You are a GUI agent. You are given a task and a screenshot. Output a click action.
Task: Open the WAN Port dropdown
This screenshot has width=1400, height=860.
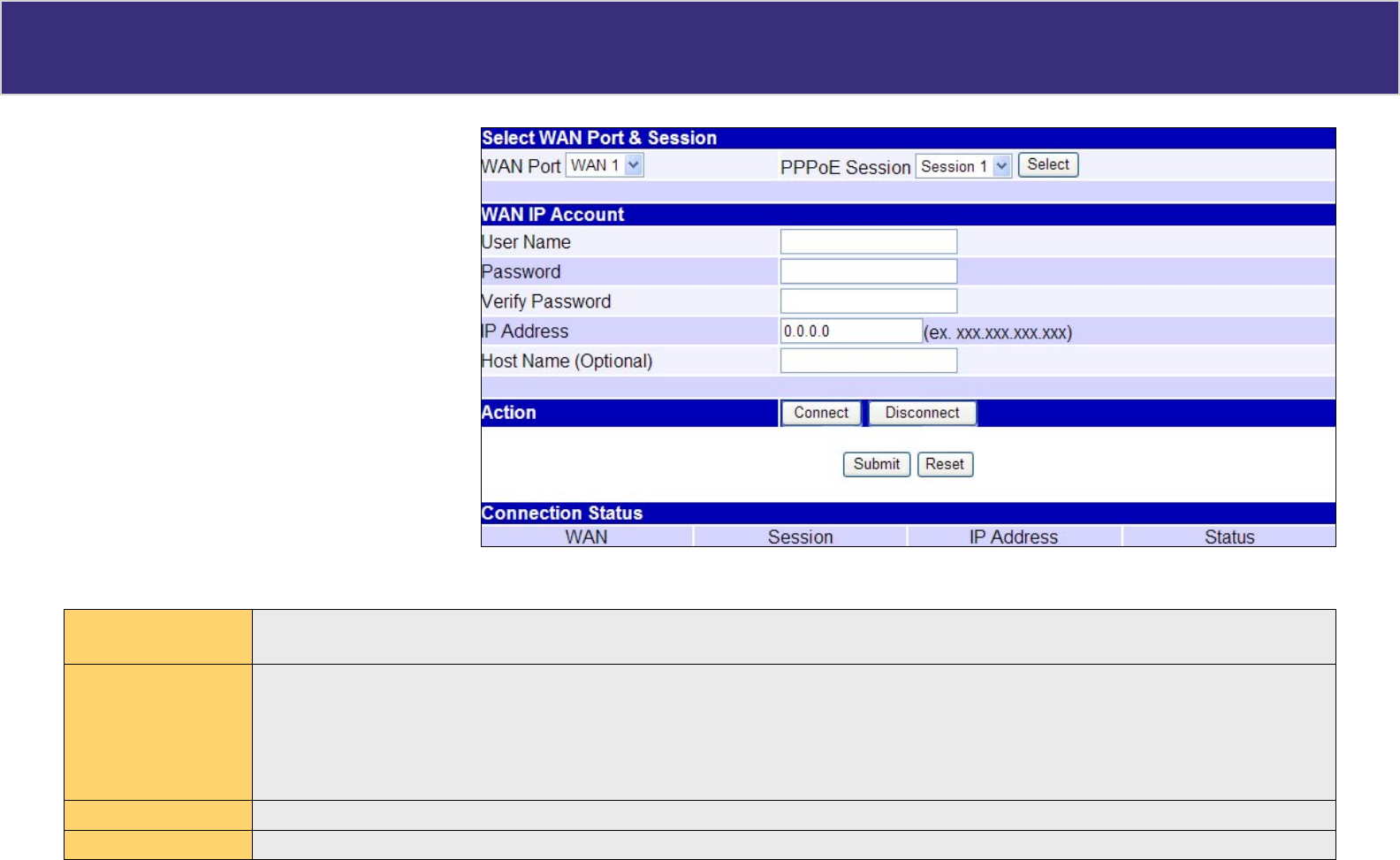pyautogui.click(x=605, y=165)
